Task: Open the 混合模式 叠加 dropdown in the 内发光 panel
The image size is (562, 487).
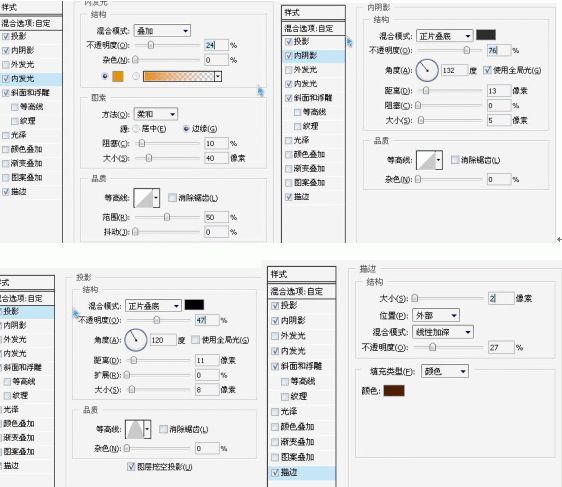Action: click(x=162, y=31)
